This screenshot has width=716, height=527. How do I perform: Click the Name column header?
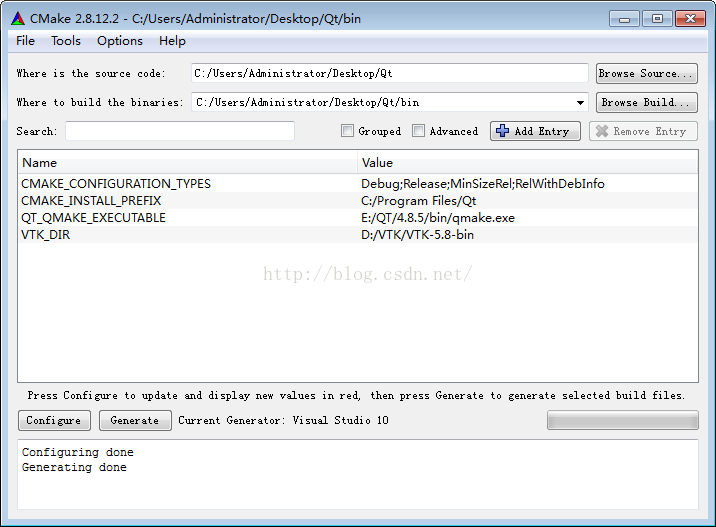click(187, 163)
